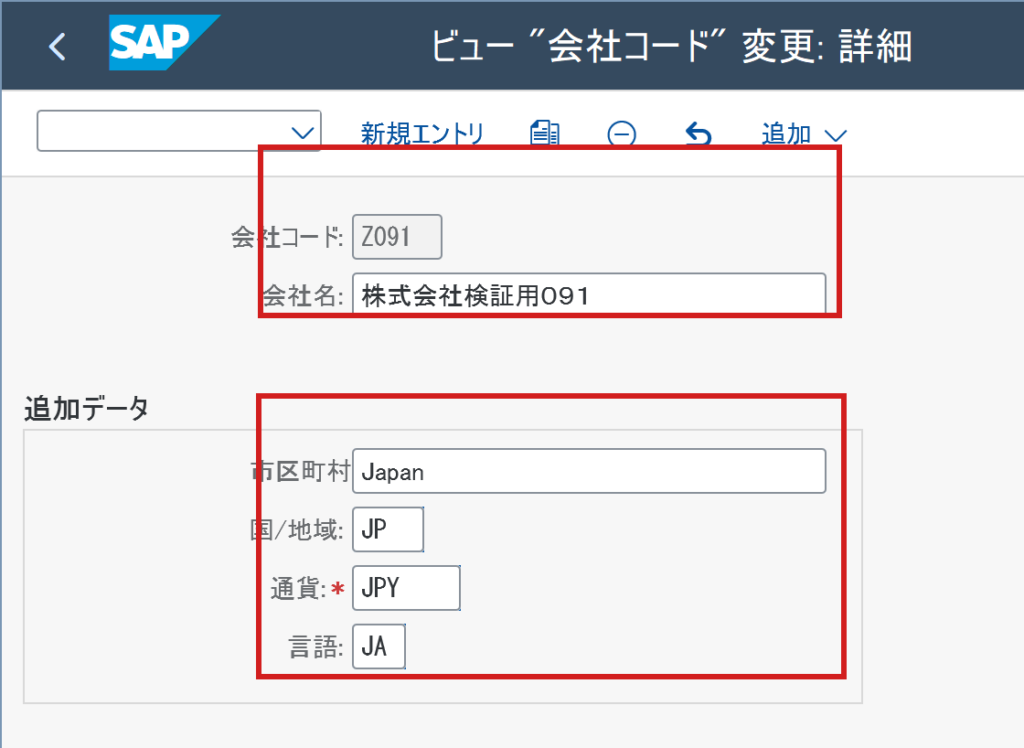Go back using the header back arrow
Viewport: 1024px width, 748px height.
[x=57, y=47]
